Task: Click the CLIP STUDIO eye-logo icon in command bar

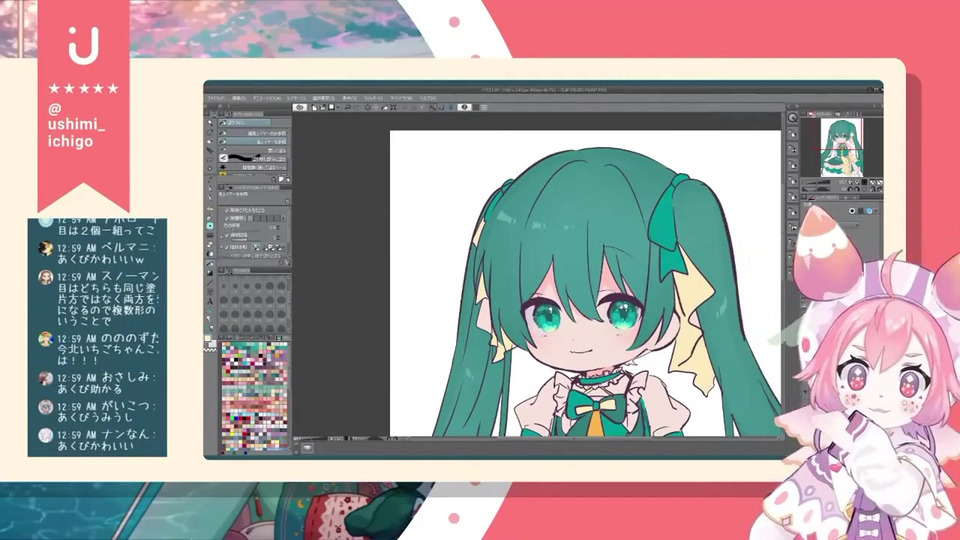Action: pos(300,107)
